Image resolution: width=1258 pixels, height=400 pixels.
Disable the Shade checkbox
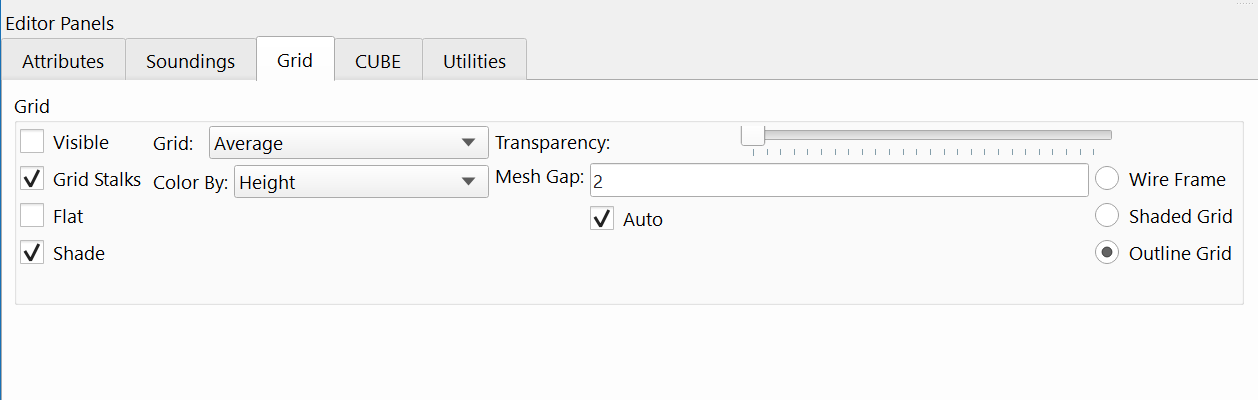pyautogui.click(x=33, y=253)
